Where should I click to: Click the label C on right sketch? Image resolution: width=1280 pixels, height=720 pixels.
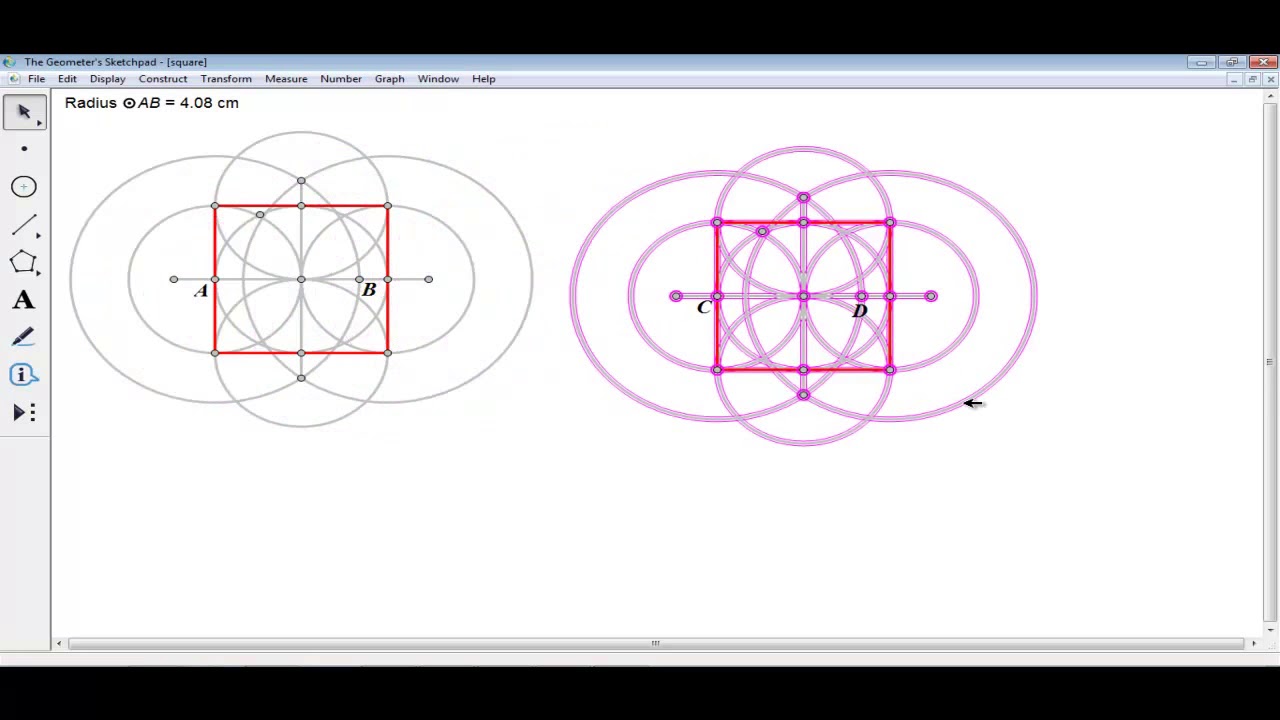[703, 307]
